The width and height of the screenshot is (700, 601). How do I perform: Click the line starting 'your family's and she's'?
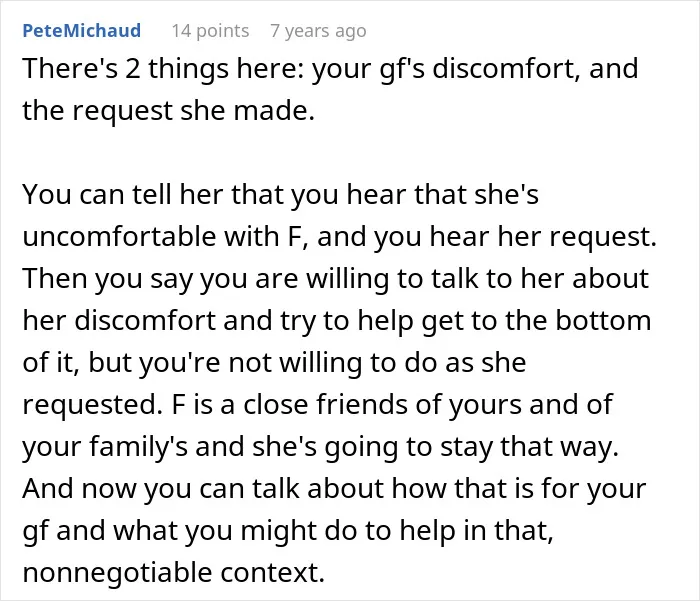click(321, 447)
